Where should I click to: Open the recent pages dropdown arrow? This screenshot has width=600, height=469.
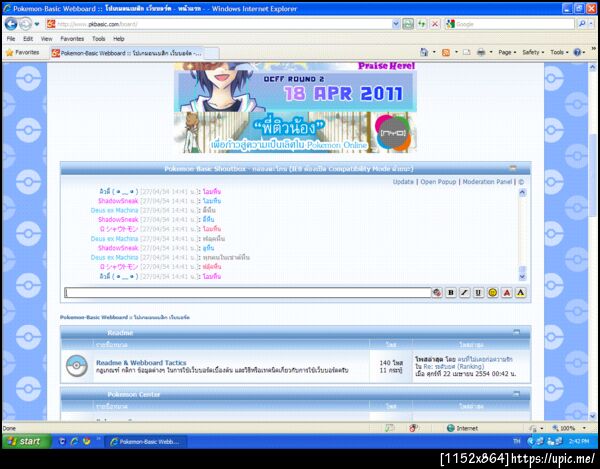pos(37,24)
